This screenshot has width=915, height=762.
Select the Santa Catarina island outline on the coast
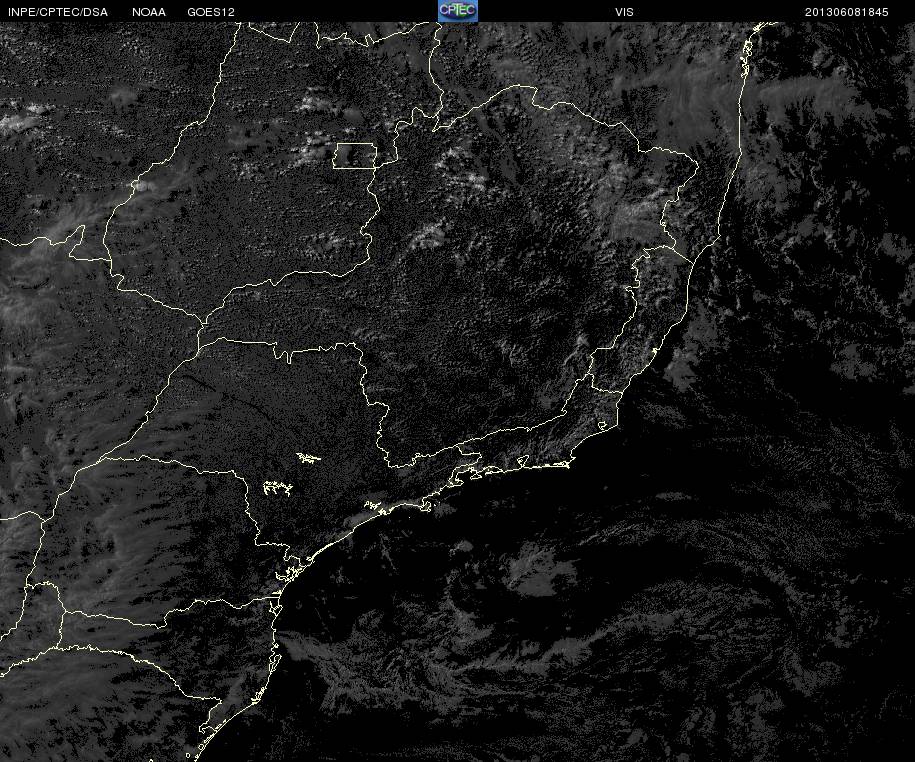[274, 656]
